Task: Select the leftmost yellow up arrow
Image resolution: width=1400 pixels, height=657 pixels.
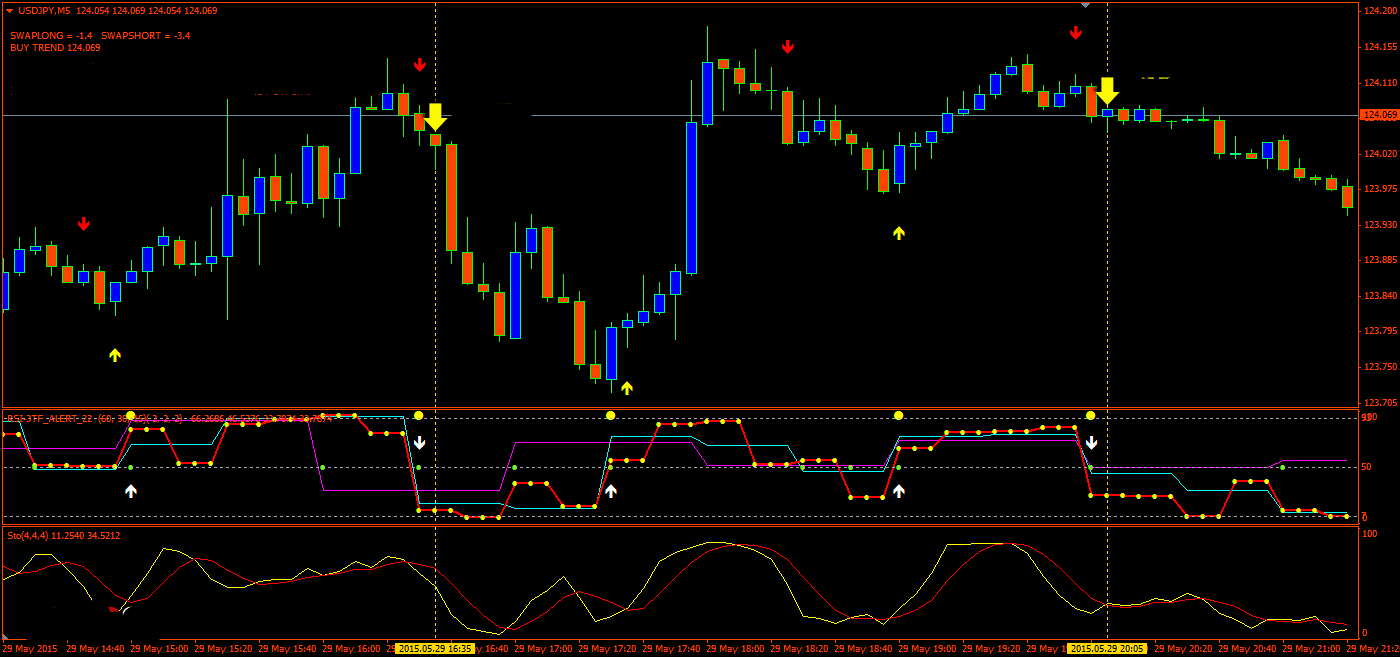Action: (115, 354)
